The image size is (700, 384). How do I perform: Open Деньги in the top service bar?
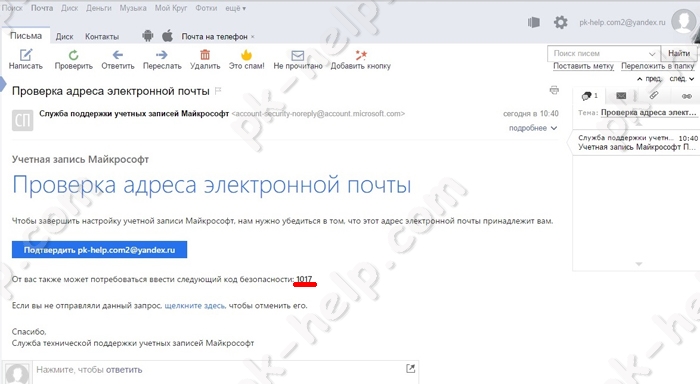pyautogui.click(x=99, y=8)
